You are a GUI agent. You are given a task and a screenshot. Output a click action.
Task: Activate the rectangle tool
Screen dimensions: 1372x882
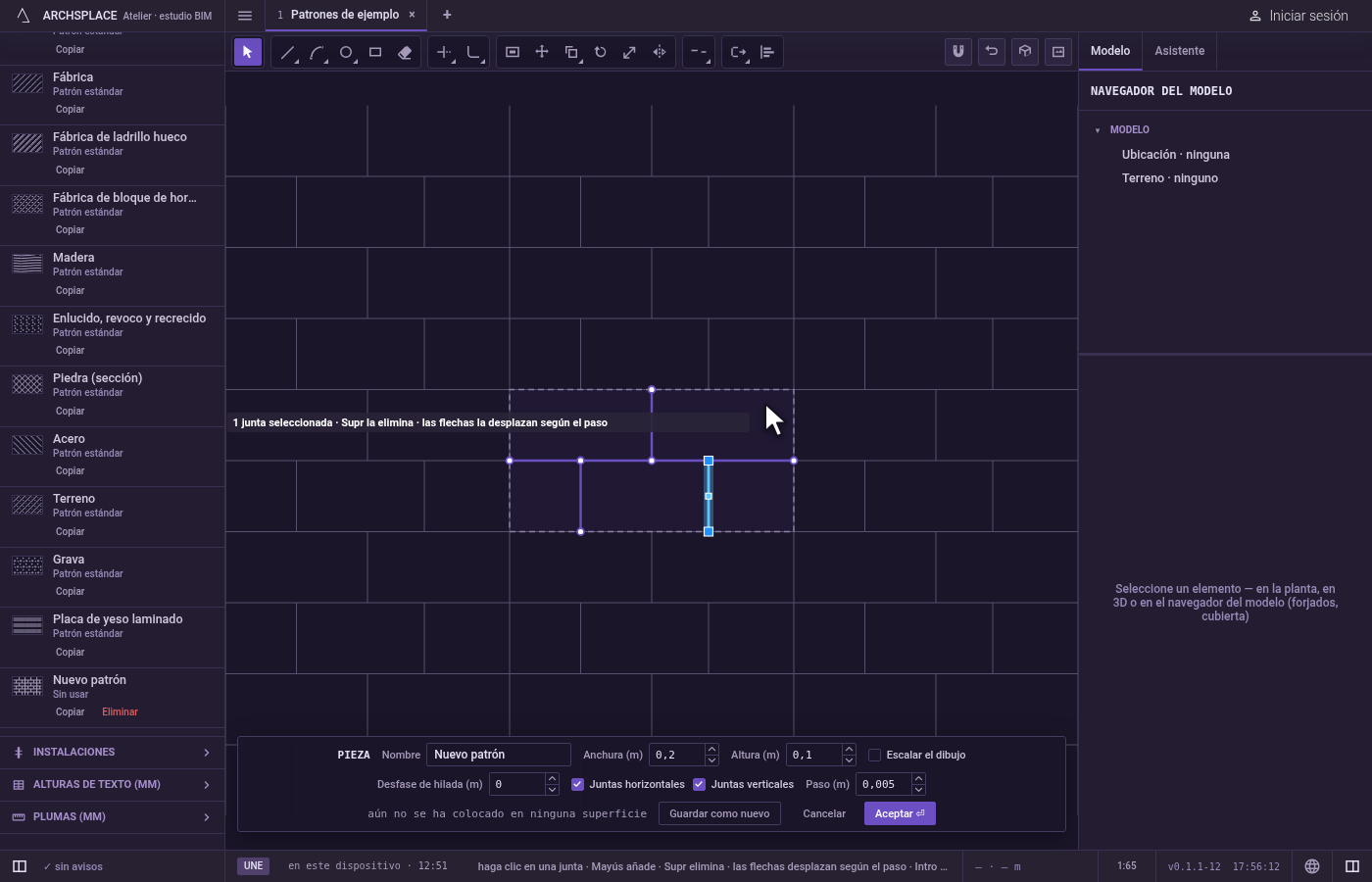(x=375, y=52)
